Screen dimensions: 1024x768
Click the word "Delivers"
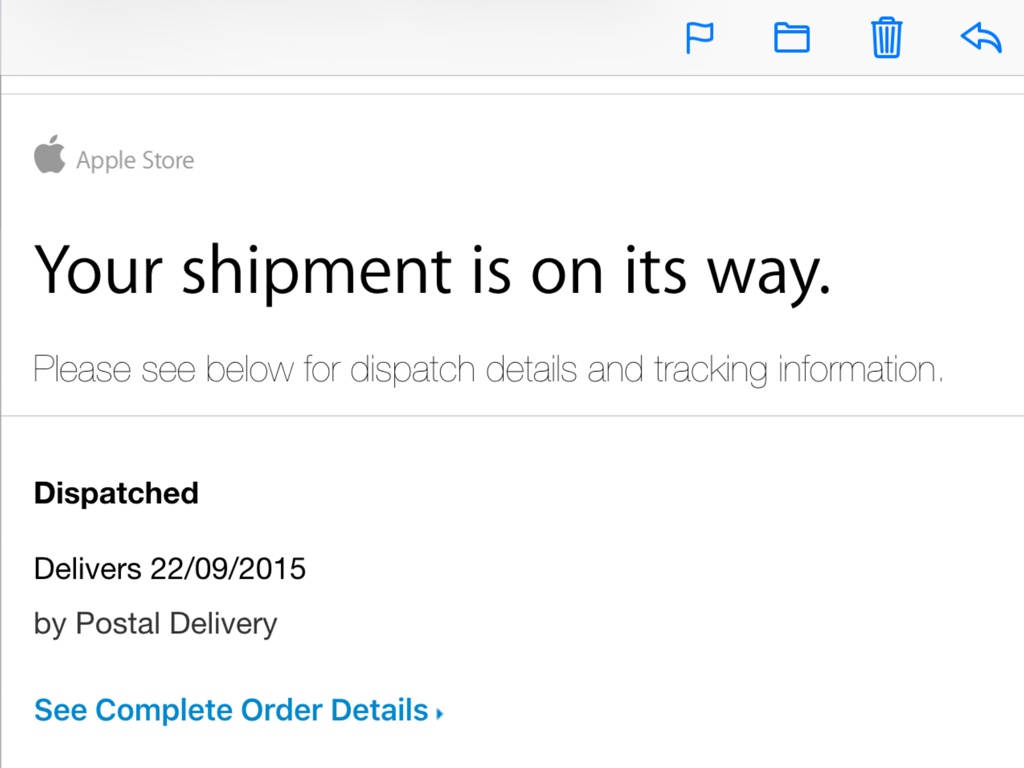point(88,569)
